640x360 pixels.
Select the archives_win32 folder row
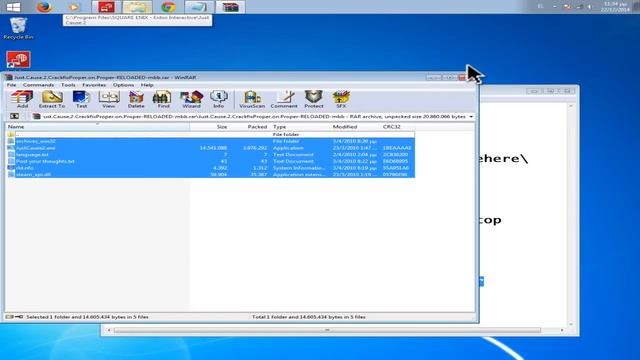coord(211,141)
